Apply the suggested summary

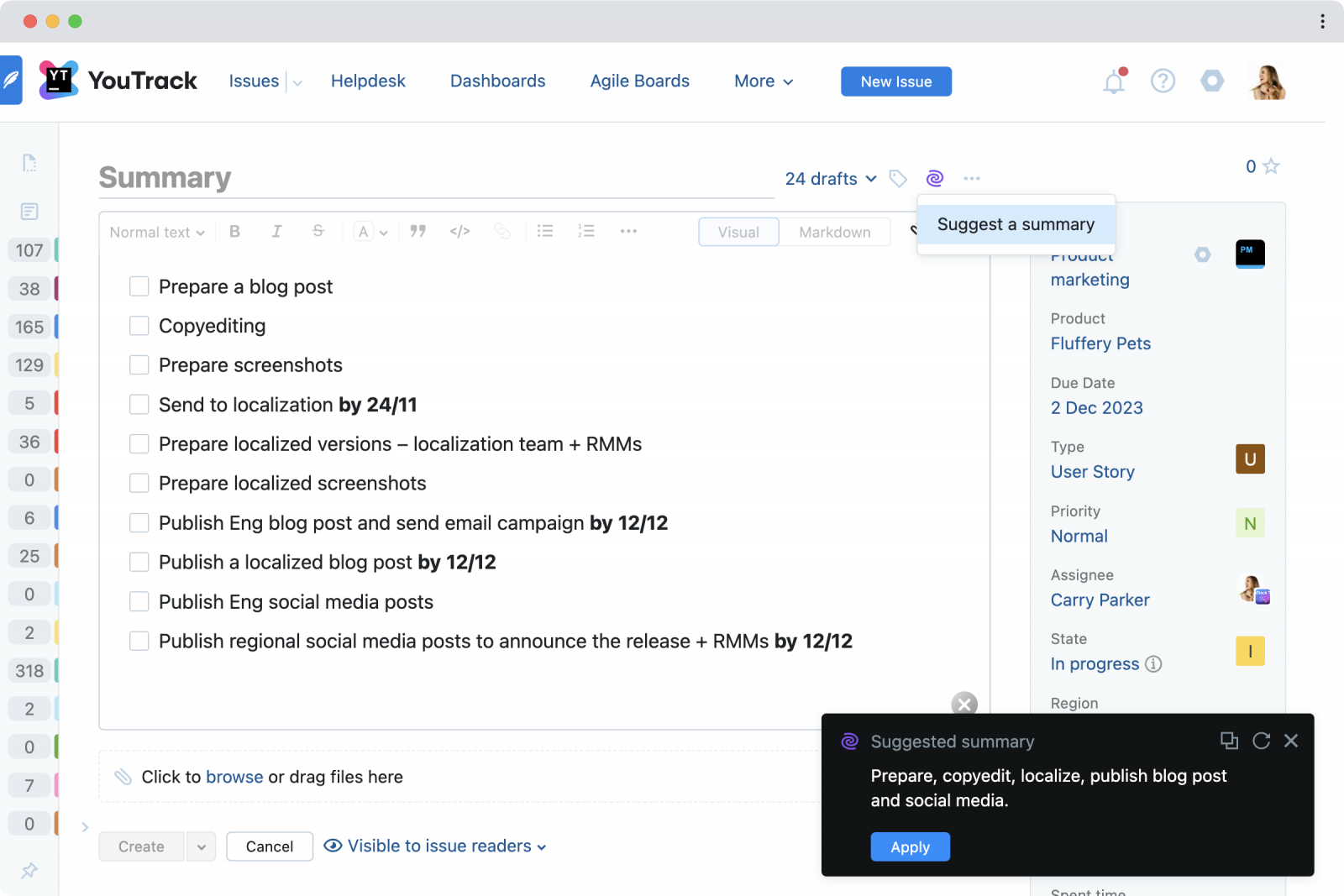click(x=910, y=846)
